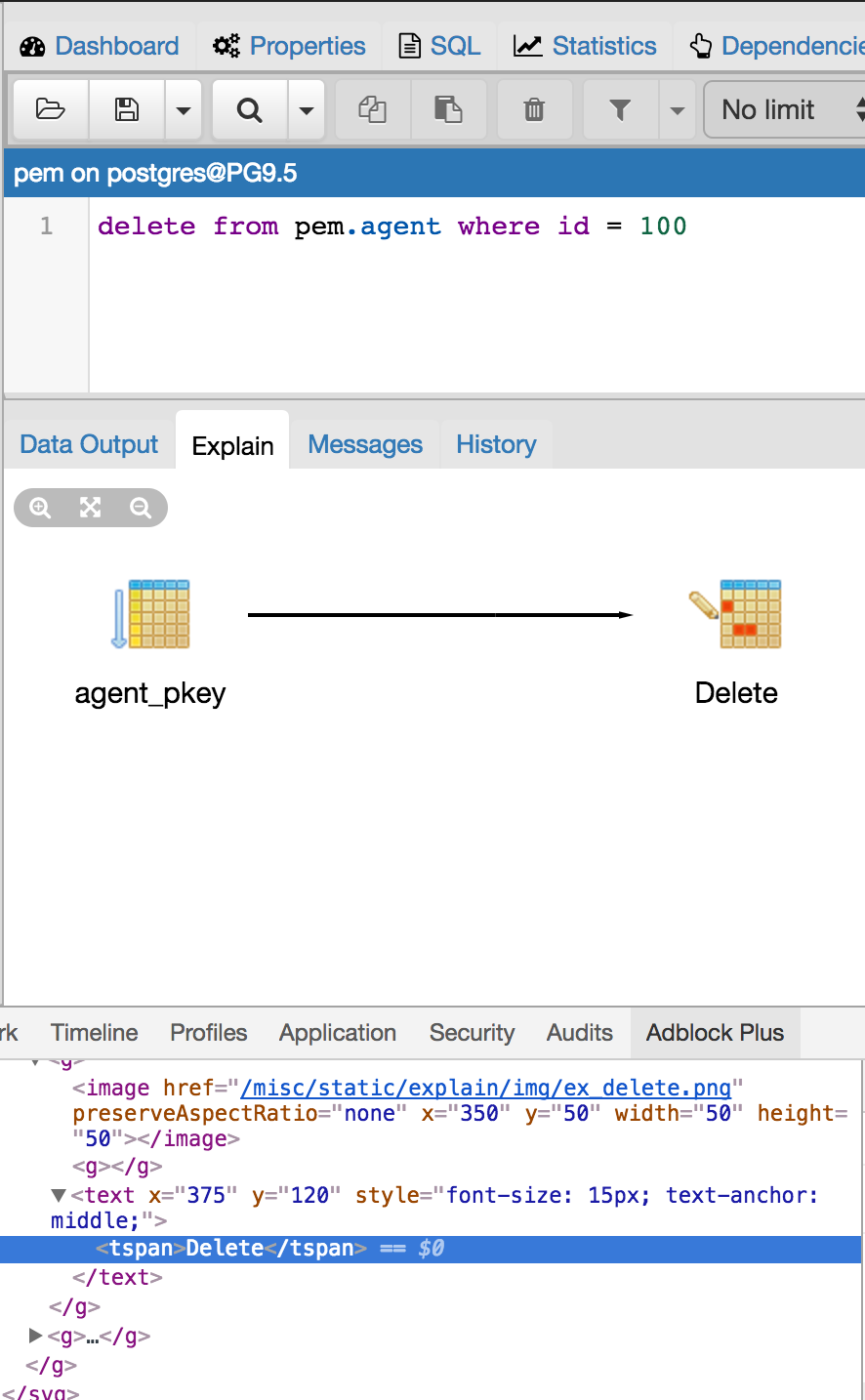The height and width of the screenshot is (1400, 865).
Task: Switch to the Messages tab
Action: point(365,445)
